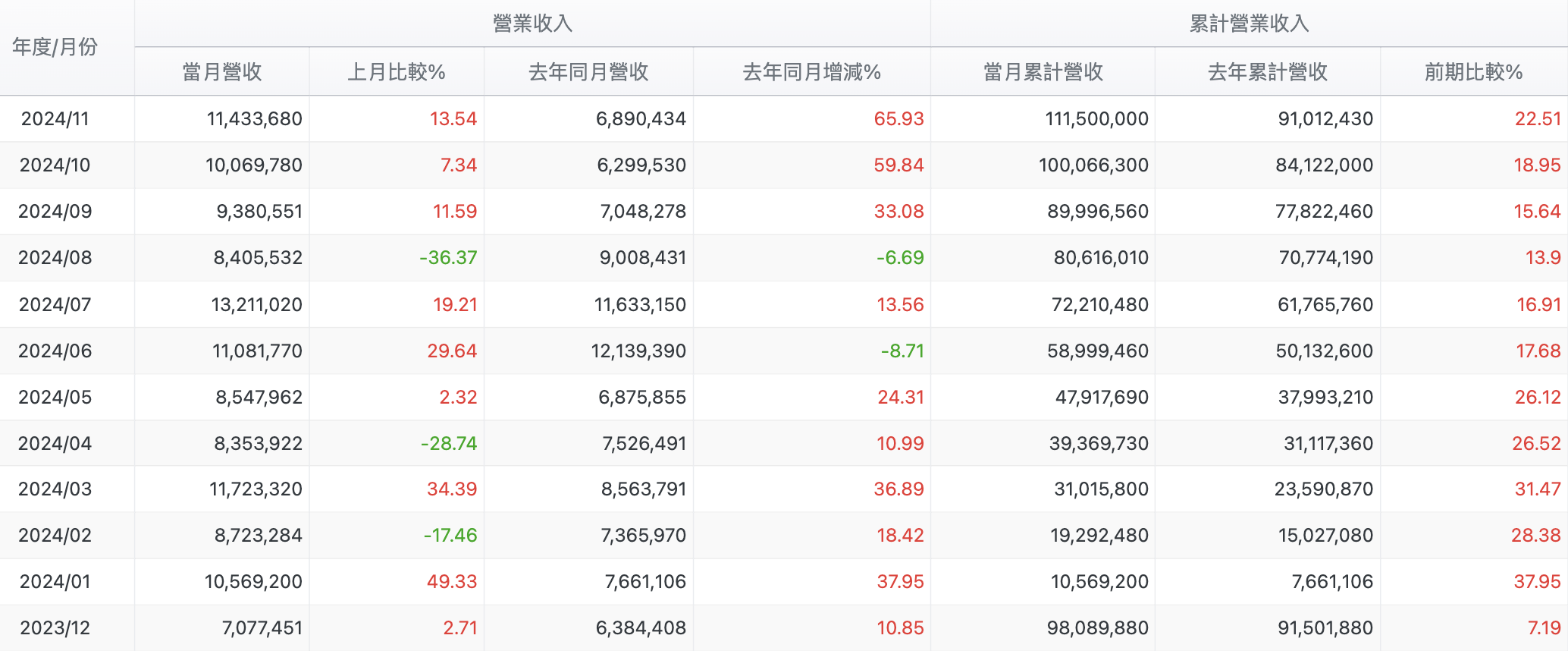This screenshot has width=1568, height=651.
Task: Click the 累計營業收入 group header
Action: 1249,24
